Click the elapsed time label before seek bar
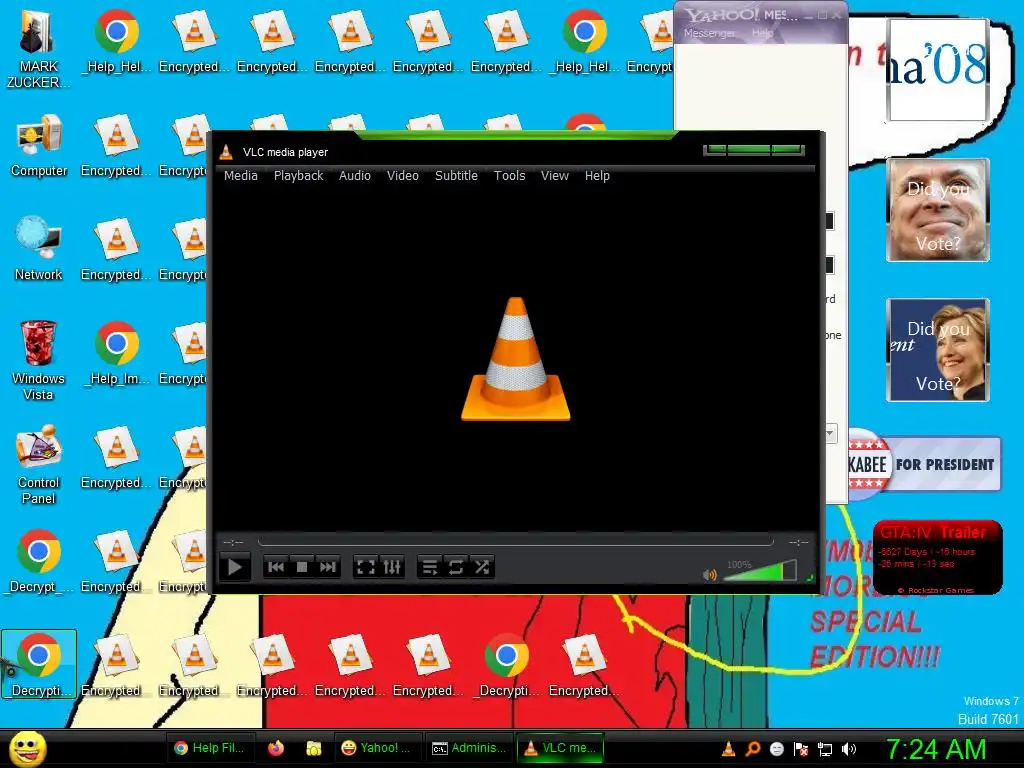 point(234,542)
